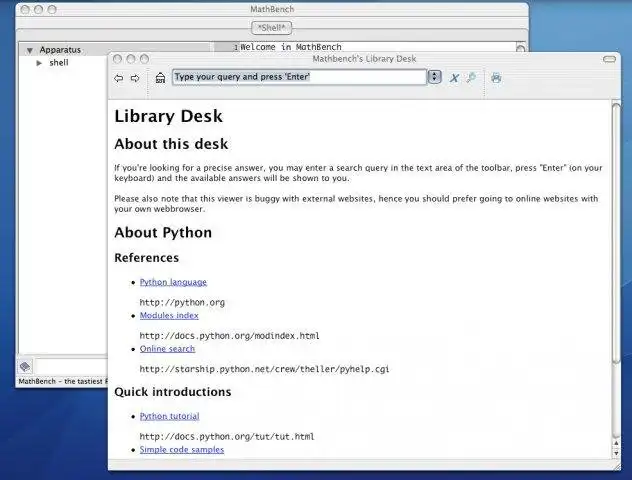632x480 pixels.
Task: Open the Python language link
Action: click(x=173, y=282)
